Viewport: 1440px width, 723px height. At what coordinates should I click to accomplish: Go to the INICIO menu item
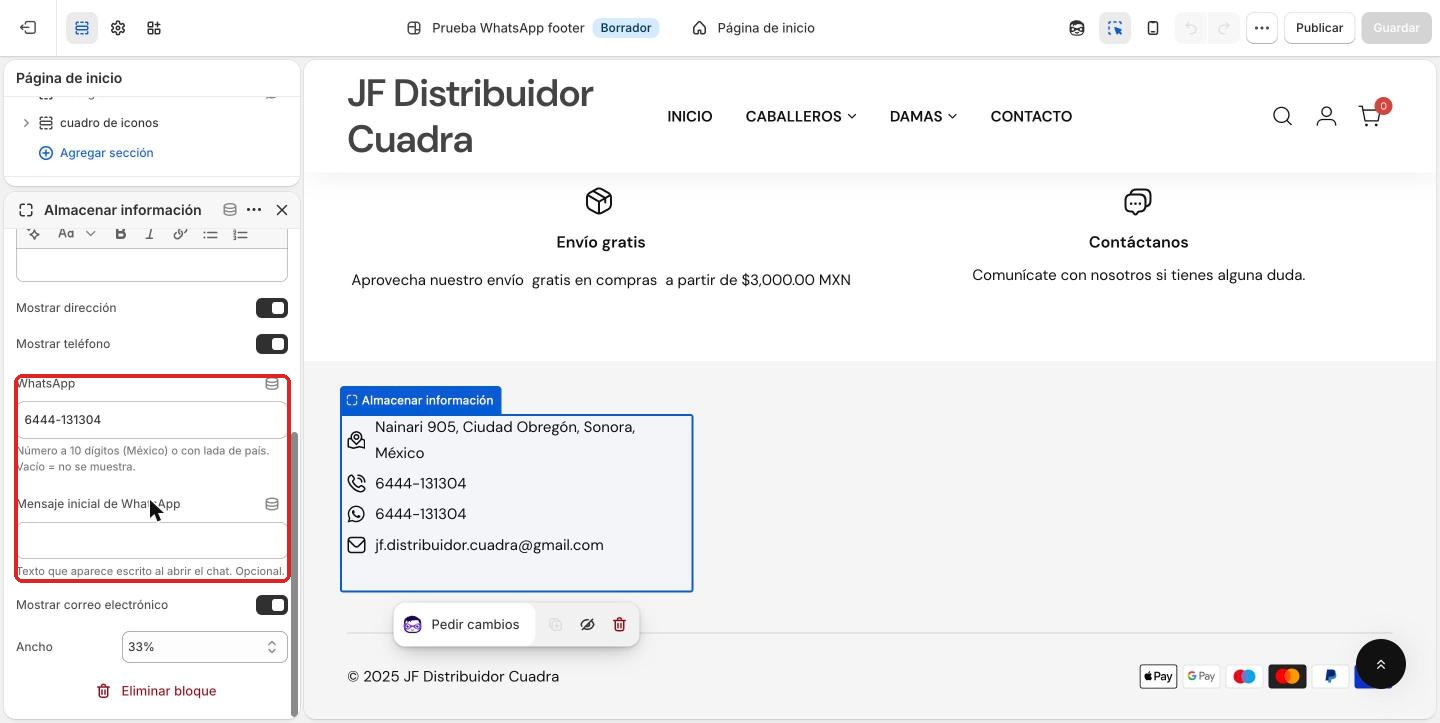coord(690,116)
